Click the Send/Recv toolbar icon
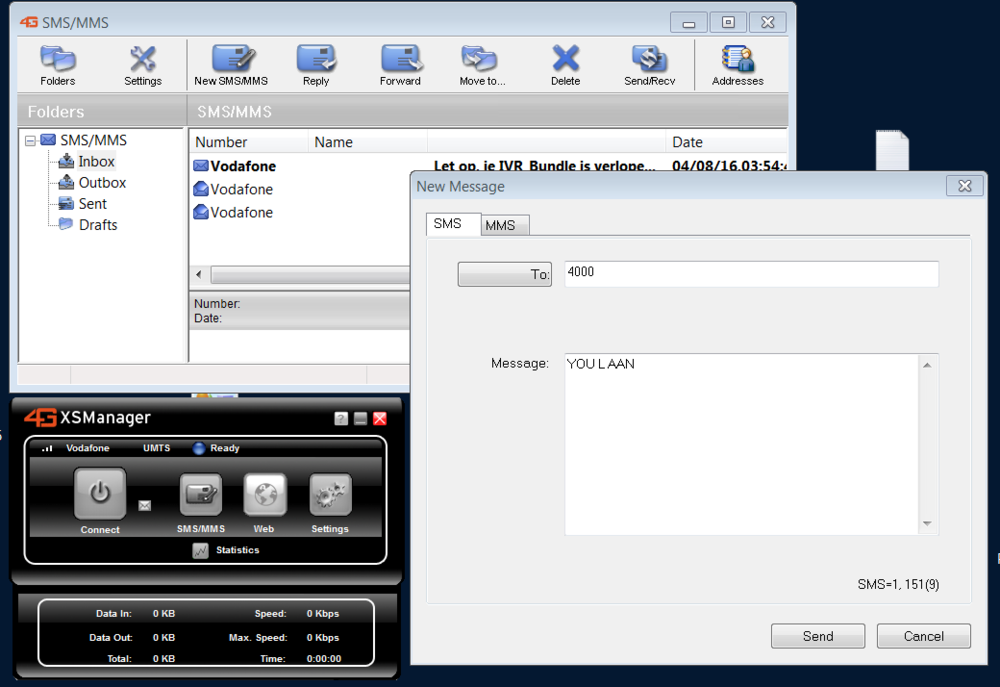This screenshot has height=687, width=1000. (x=649, y=65)
